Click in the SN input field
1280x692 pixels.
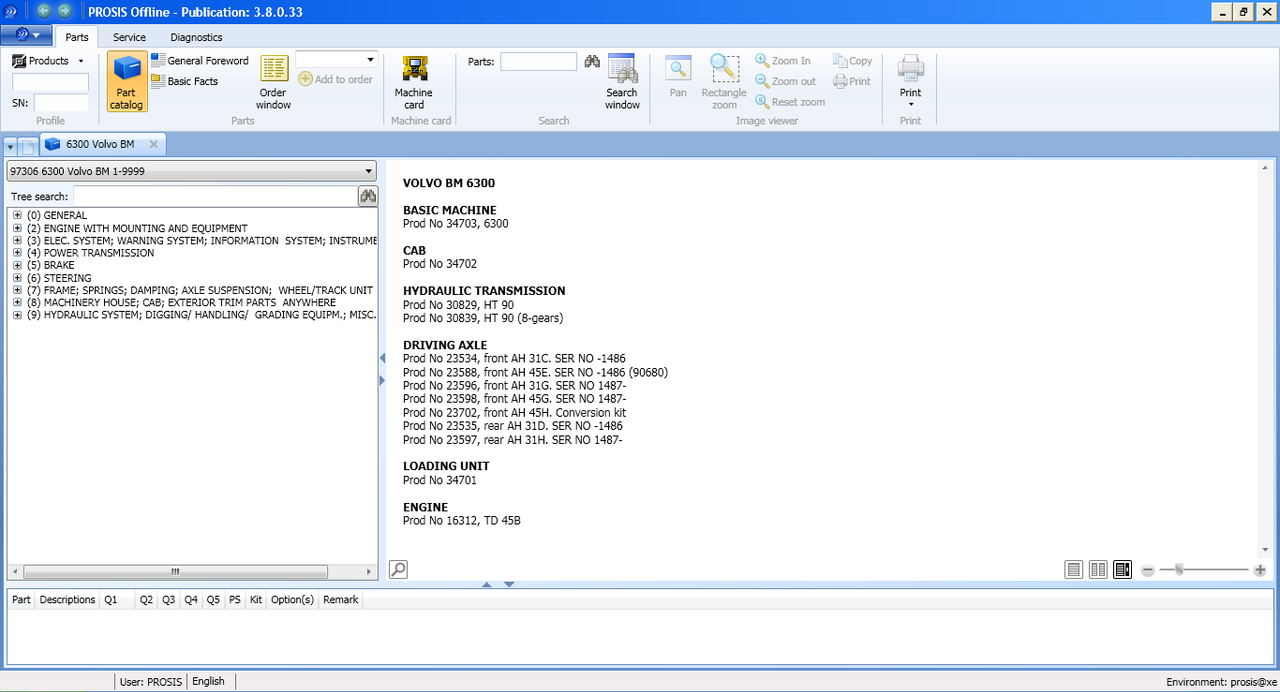(61, 103)
